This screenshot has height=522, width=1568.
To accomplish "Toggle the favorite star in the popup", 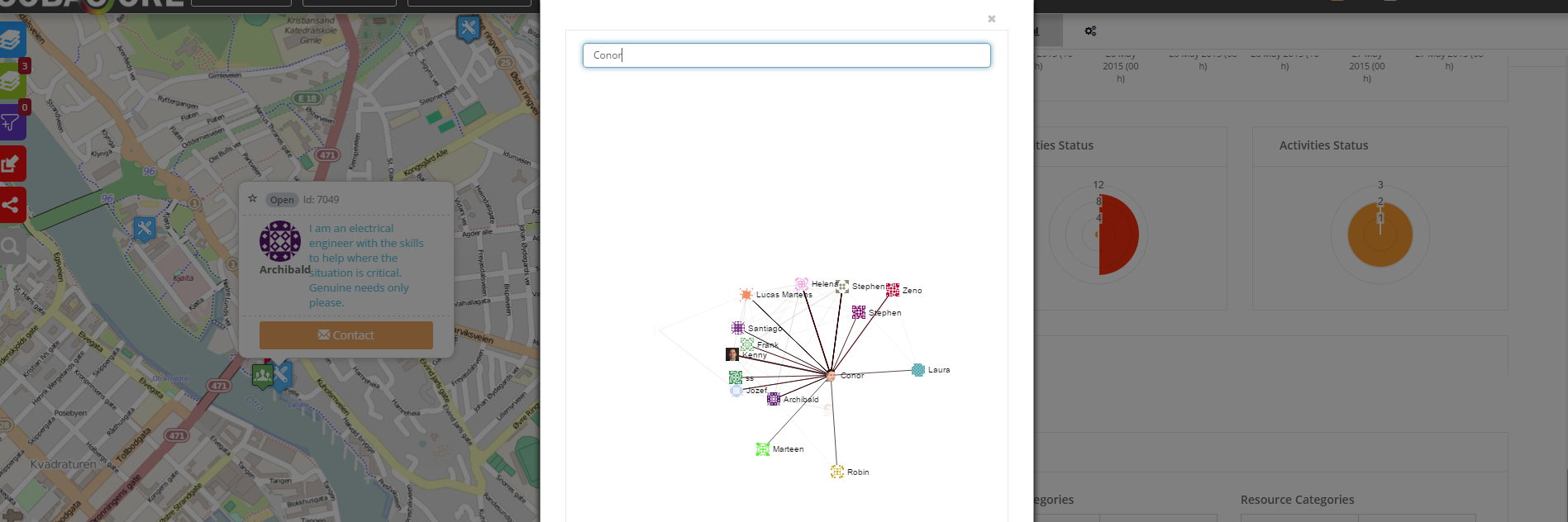I will coord(253,199).
